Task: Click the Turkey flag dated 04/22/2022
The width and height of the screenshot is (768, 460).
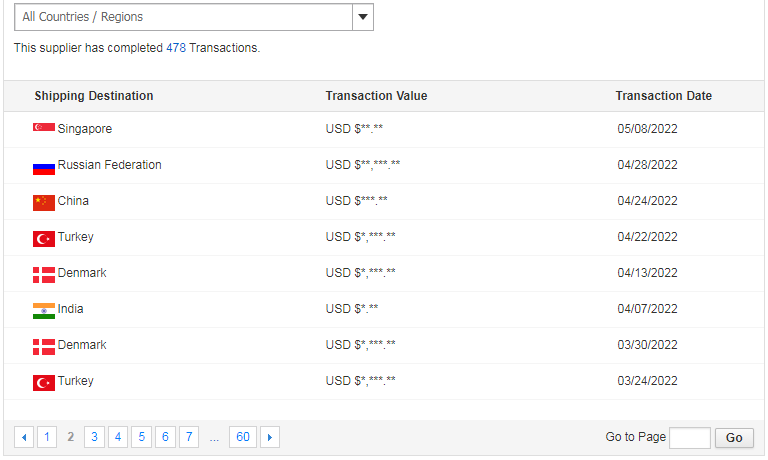Action: 44,239
